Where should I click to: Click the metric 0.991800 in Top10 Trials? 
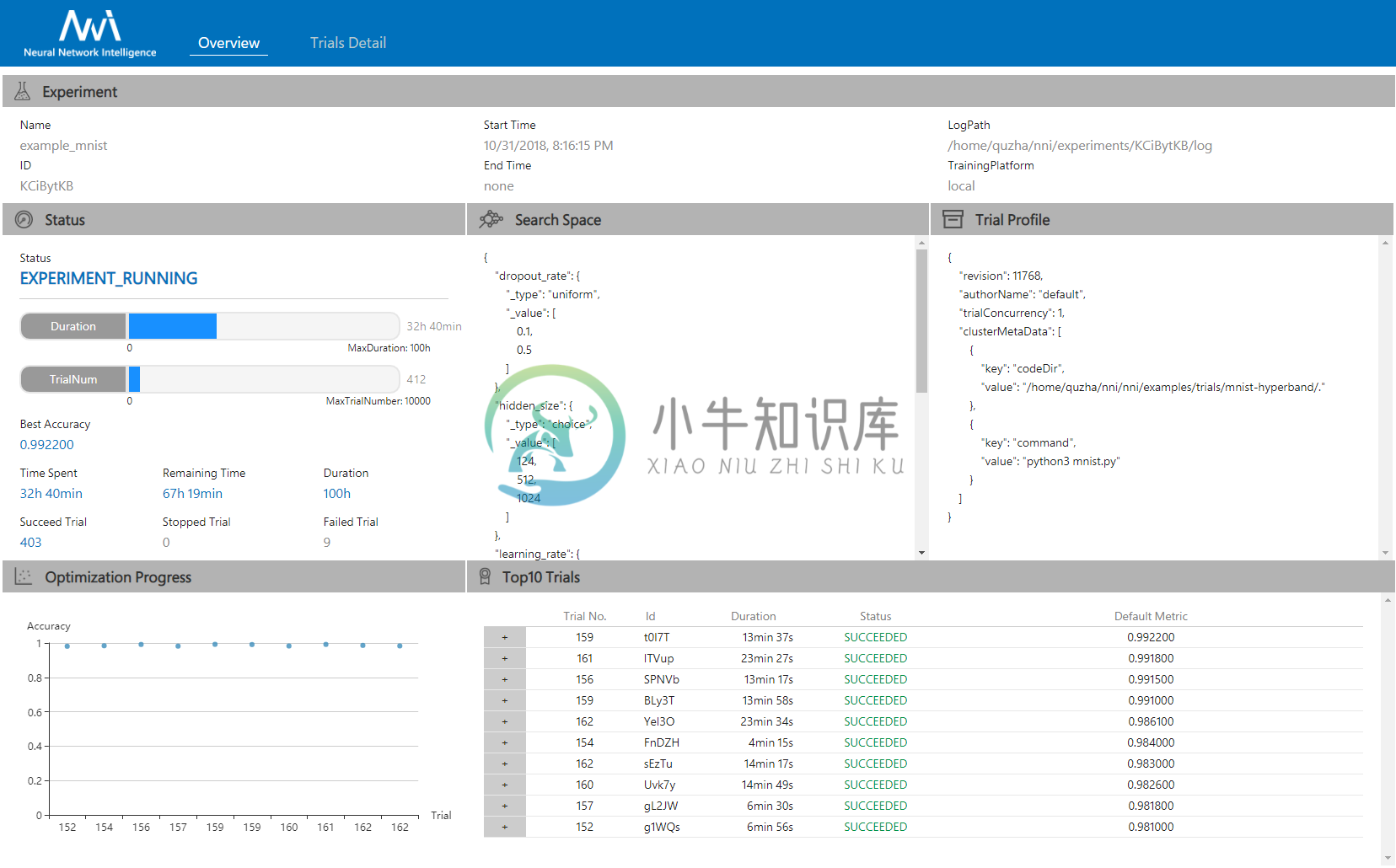tap(1151, 658)
